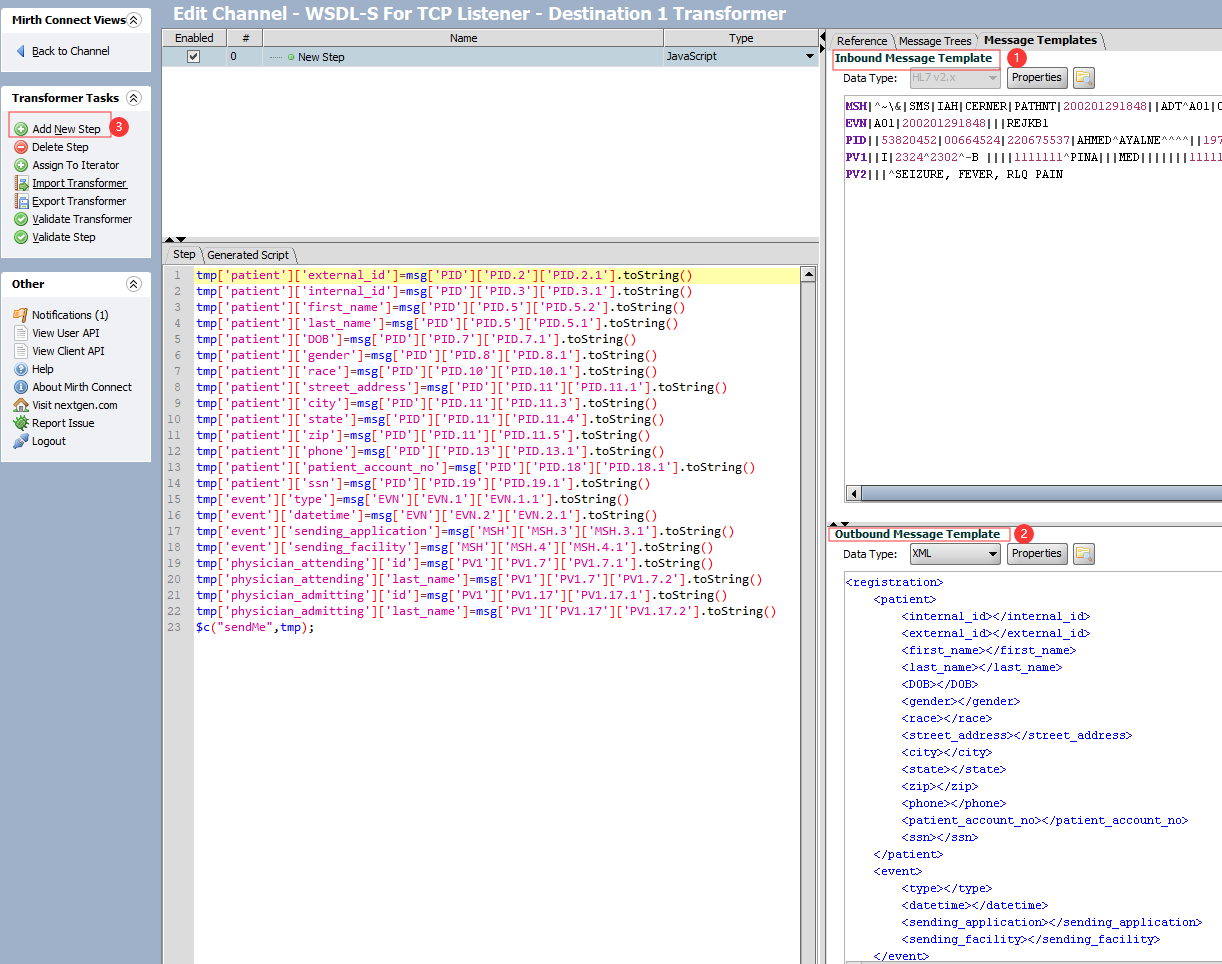Go Back to Channel
The image size is (1222, 964).
(x=71, y=51)
